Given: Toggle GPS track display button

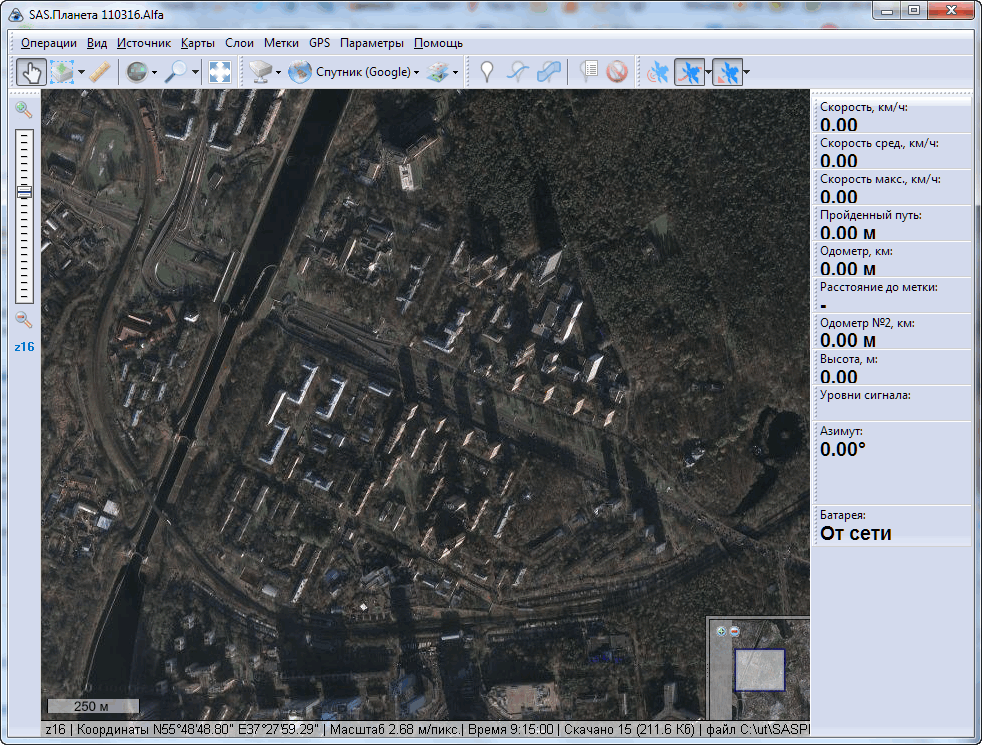Looking at the screenshot, I should 689,72.
